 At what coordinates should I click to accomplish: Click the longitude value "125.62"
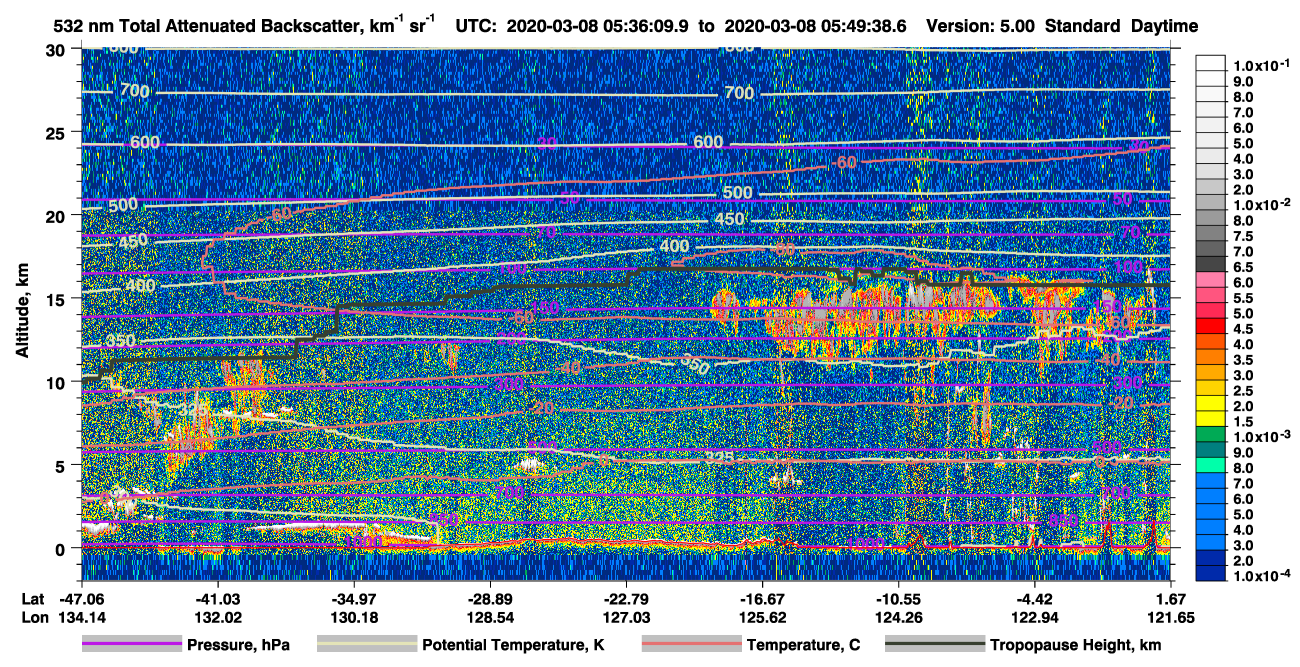(x=762, y=618)
